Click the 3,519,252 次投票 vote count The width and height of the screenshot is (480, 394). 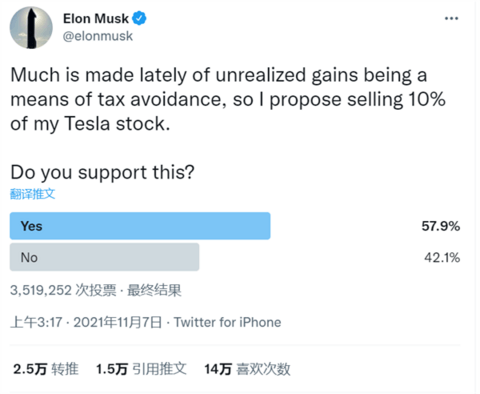tap(63, 290)
